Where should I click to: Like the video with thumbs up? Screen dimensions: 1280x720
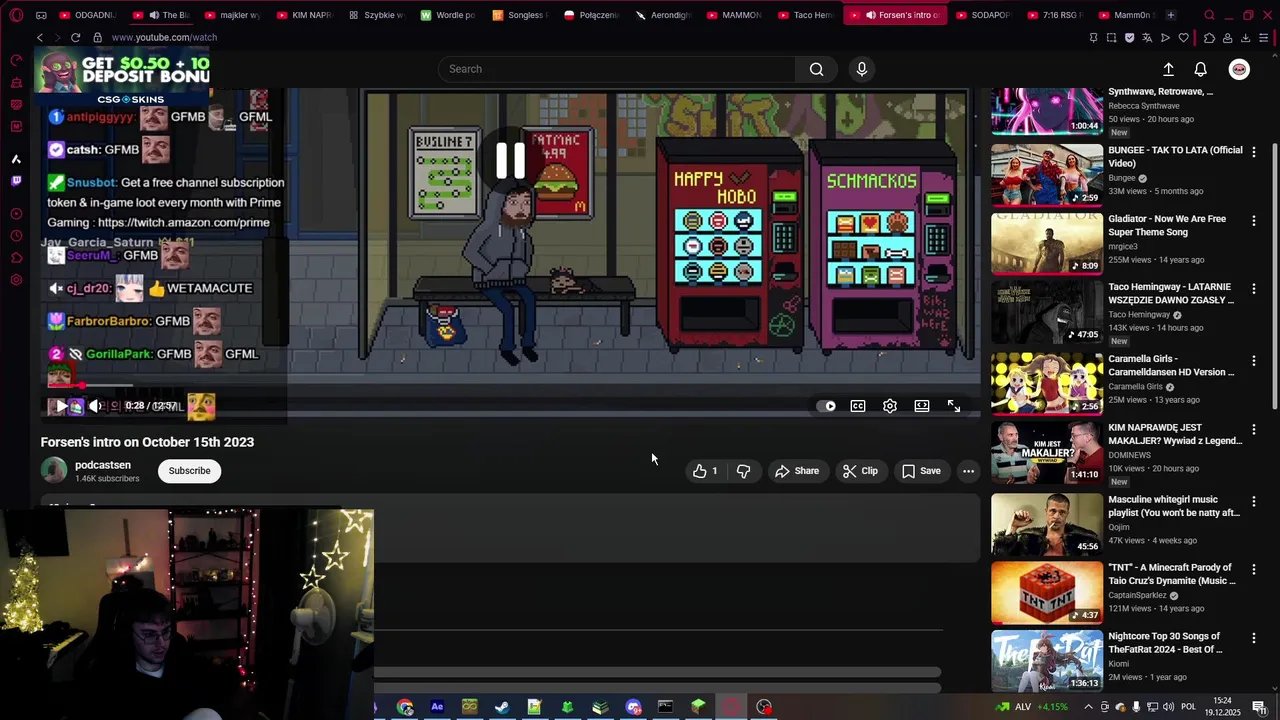click(704, 471)
